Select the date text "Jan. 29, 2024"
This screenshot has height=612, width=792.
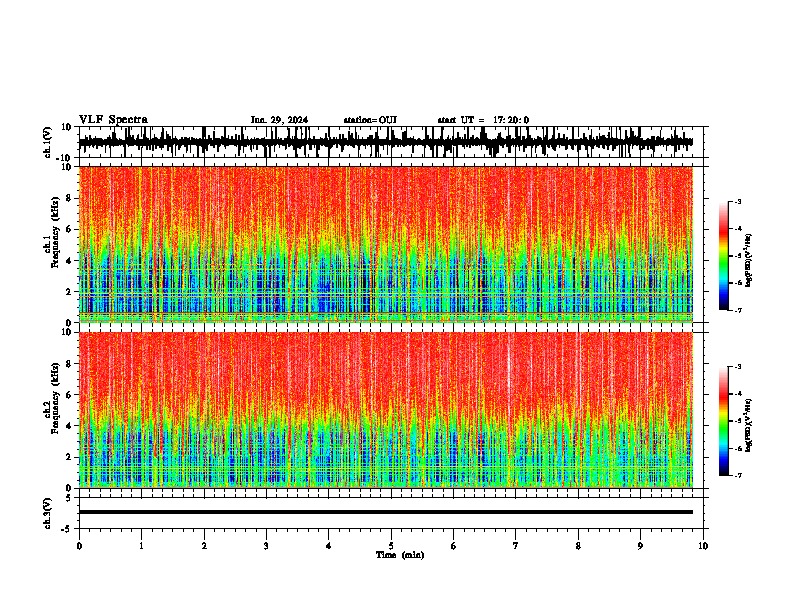coord(279,120)
